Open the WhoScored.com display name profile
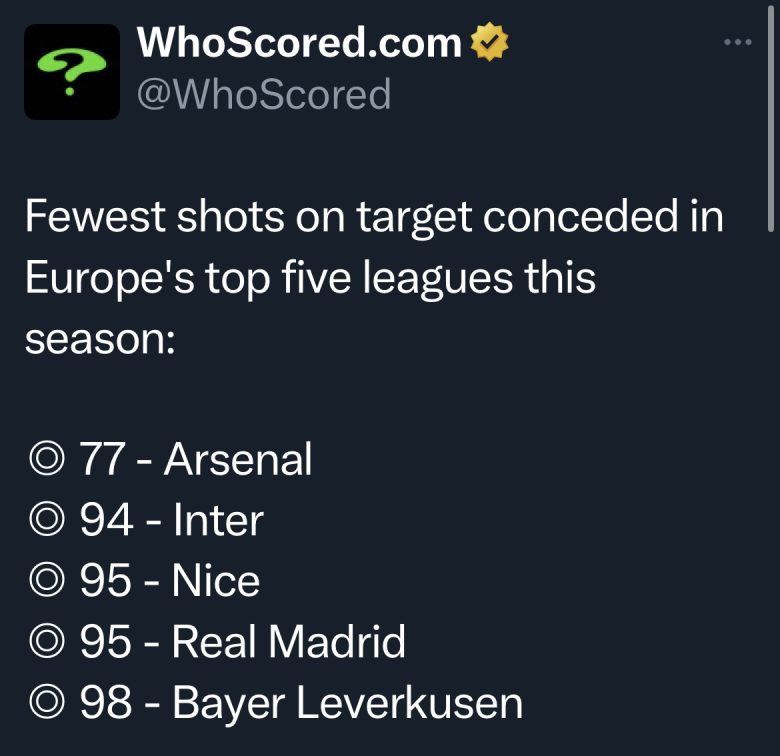 299,42
